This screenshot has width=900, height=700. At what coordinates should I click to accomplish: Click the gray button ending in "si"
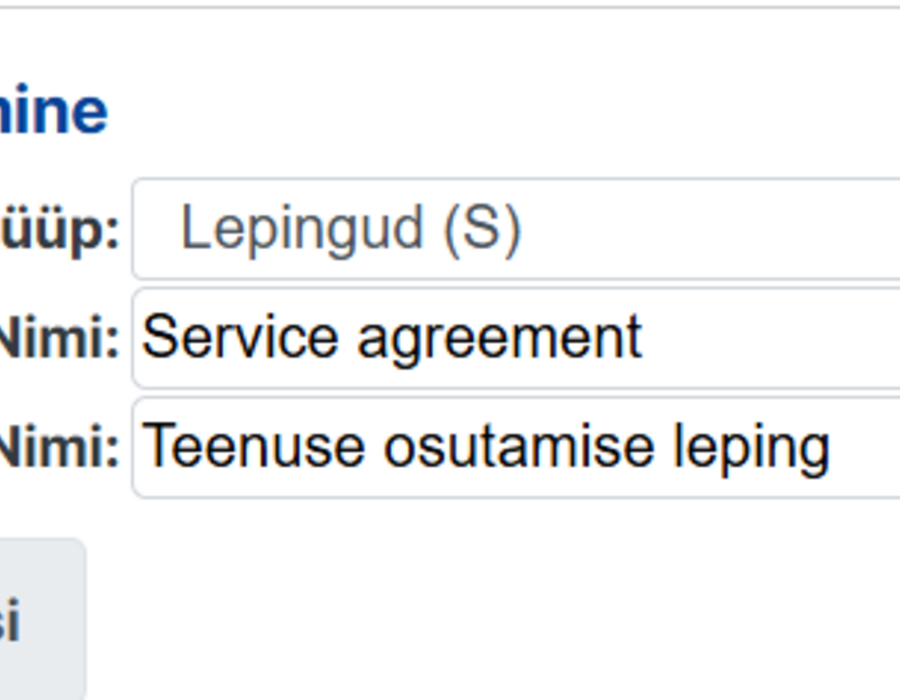[x=41, y=619]
